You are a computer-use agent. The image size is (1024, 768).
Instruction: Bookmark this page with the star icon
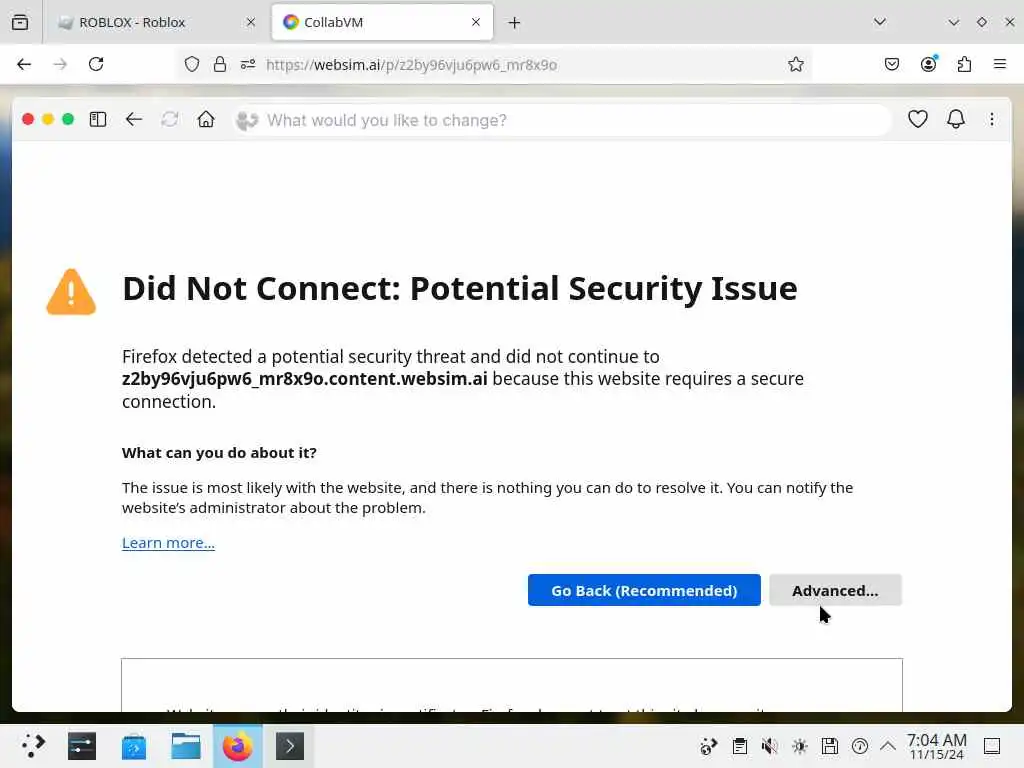(x=796, y=64)
